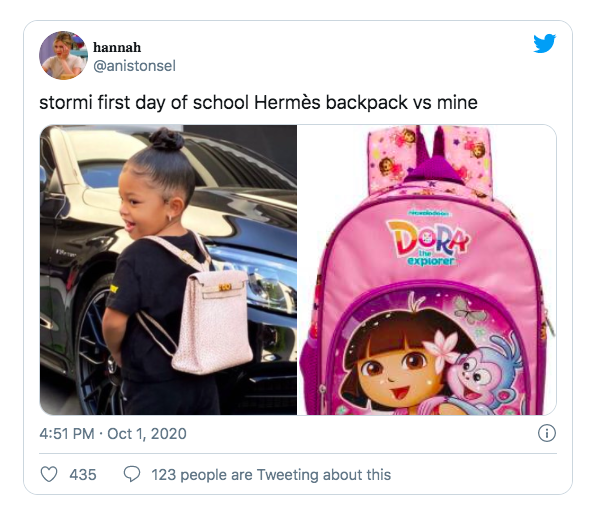Open the pink Dora backpack image

(x=427, y=270)
